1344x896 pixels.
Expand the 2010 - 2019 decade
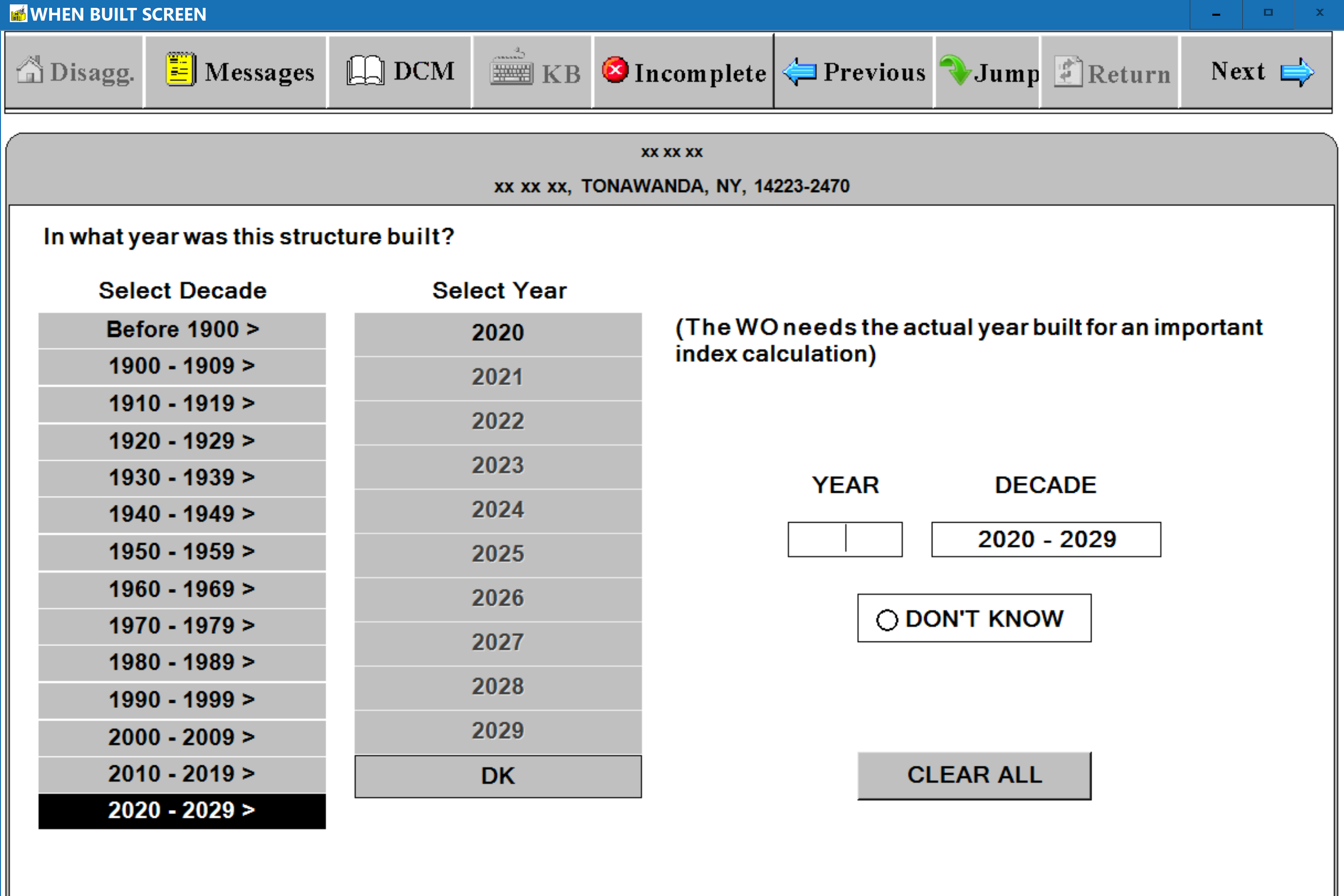[x=182, y=774]
